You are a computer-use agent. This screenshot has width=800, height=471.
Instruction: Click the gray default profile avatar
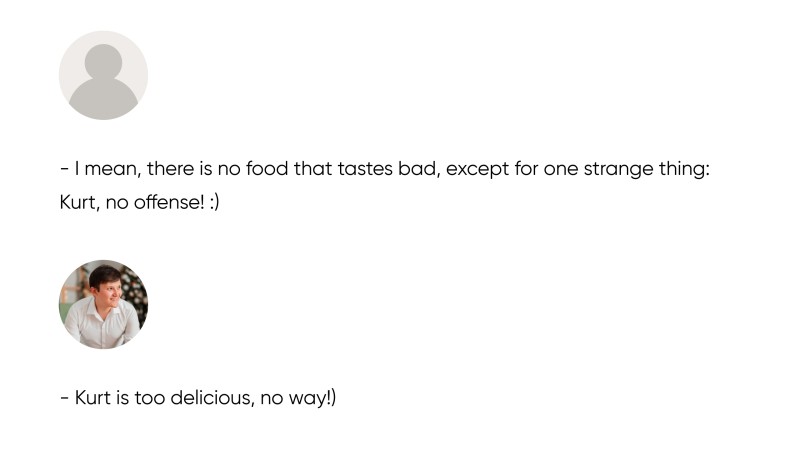104,76
